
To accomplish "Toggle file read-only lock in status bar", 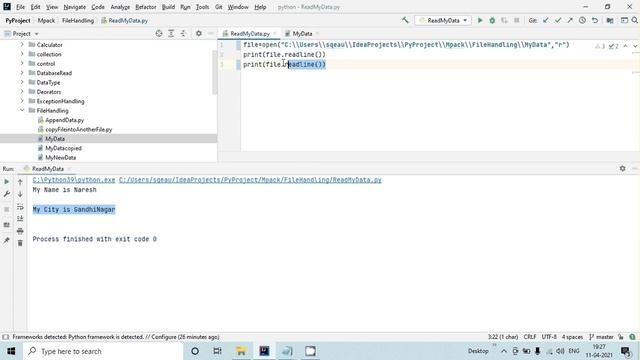I will [621, 337].
